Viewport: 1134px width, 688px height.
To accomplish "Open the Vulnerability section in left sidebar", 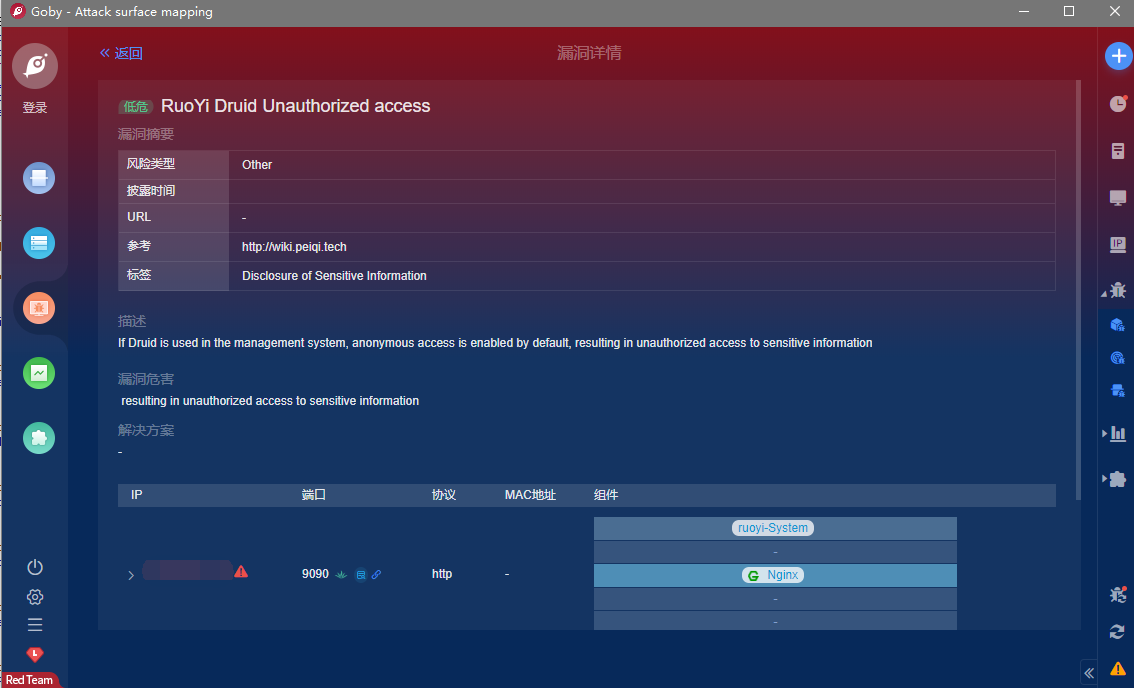I will coord(39,308).
